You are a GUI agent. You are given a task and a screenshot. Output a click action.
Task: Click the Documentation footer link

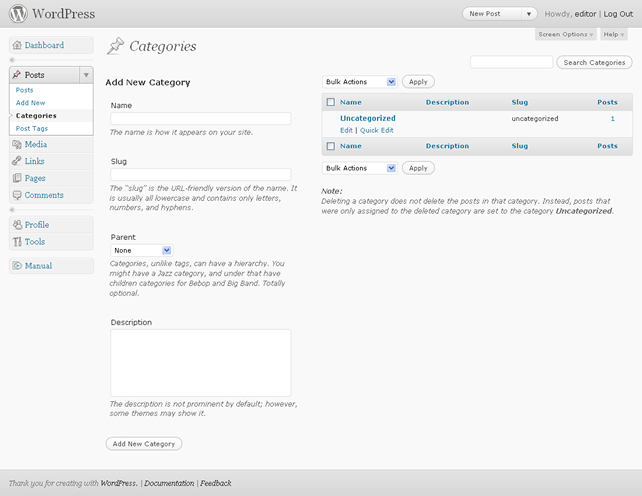point(169,483)
